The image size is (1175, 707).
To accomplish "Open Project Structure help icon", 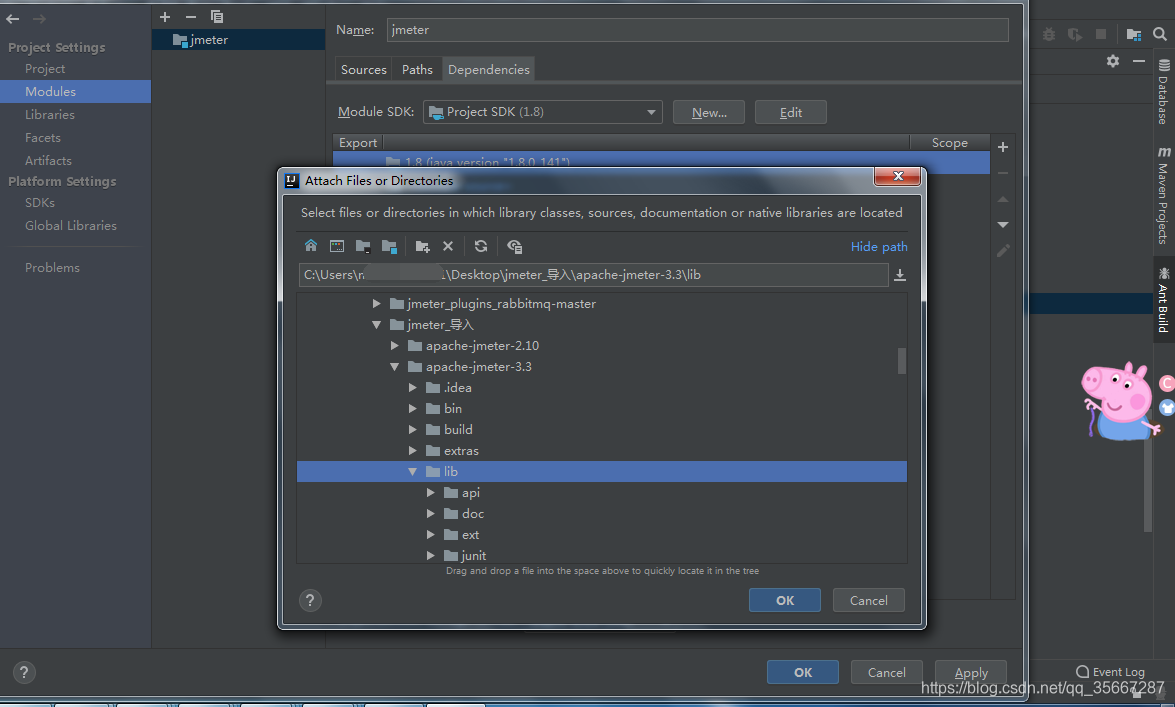I will [x=24, y=673].
